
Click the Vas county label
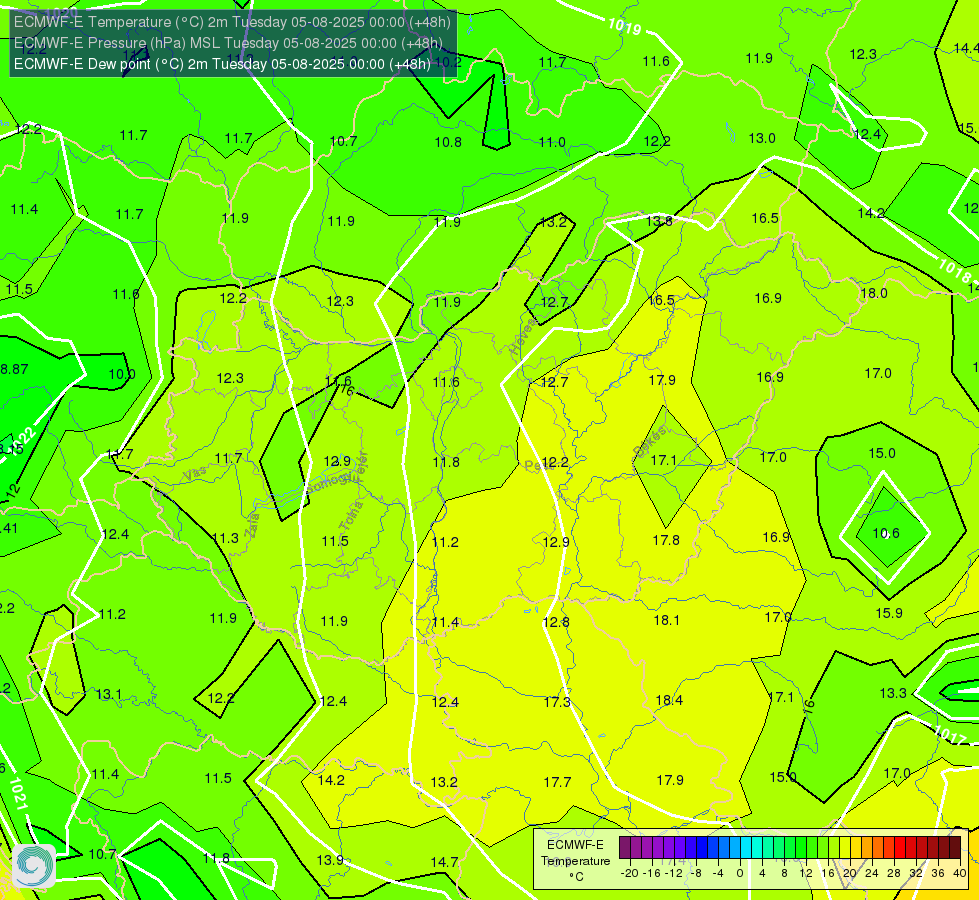coord(195,475)
